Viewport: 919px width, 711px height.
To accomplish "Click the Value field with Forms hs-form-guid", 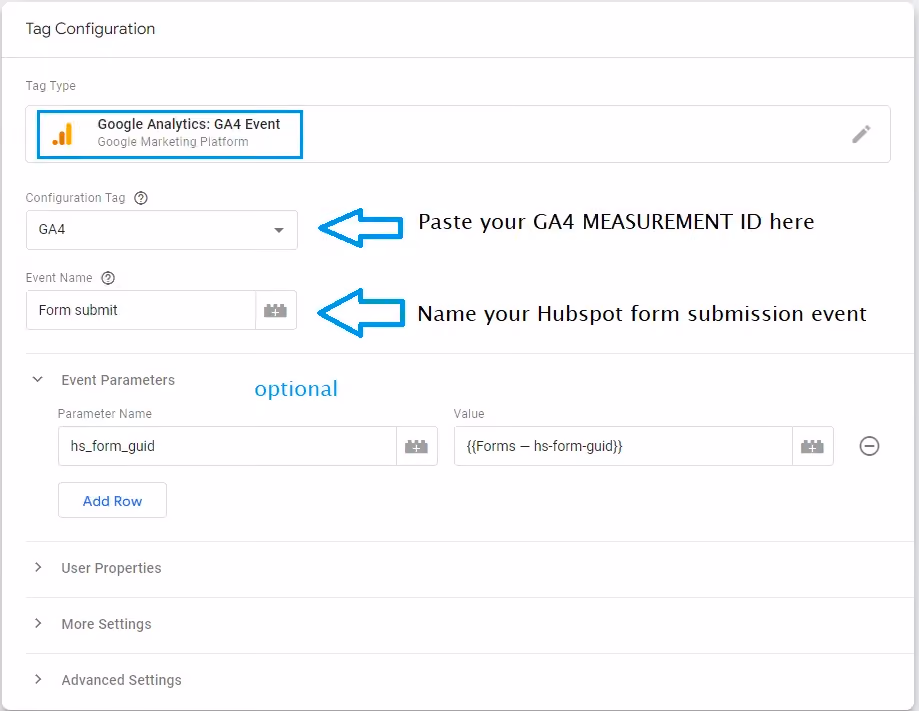I will [623, 446].
